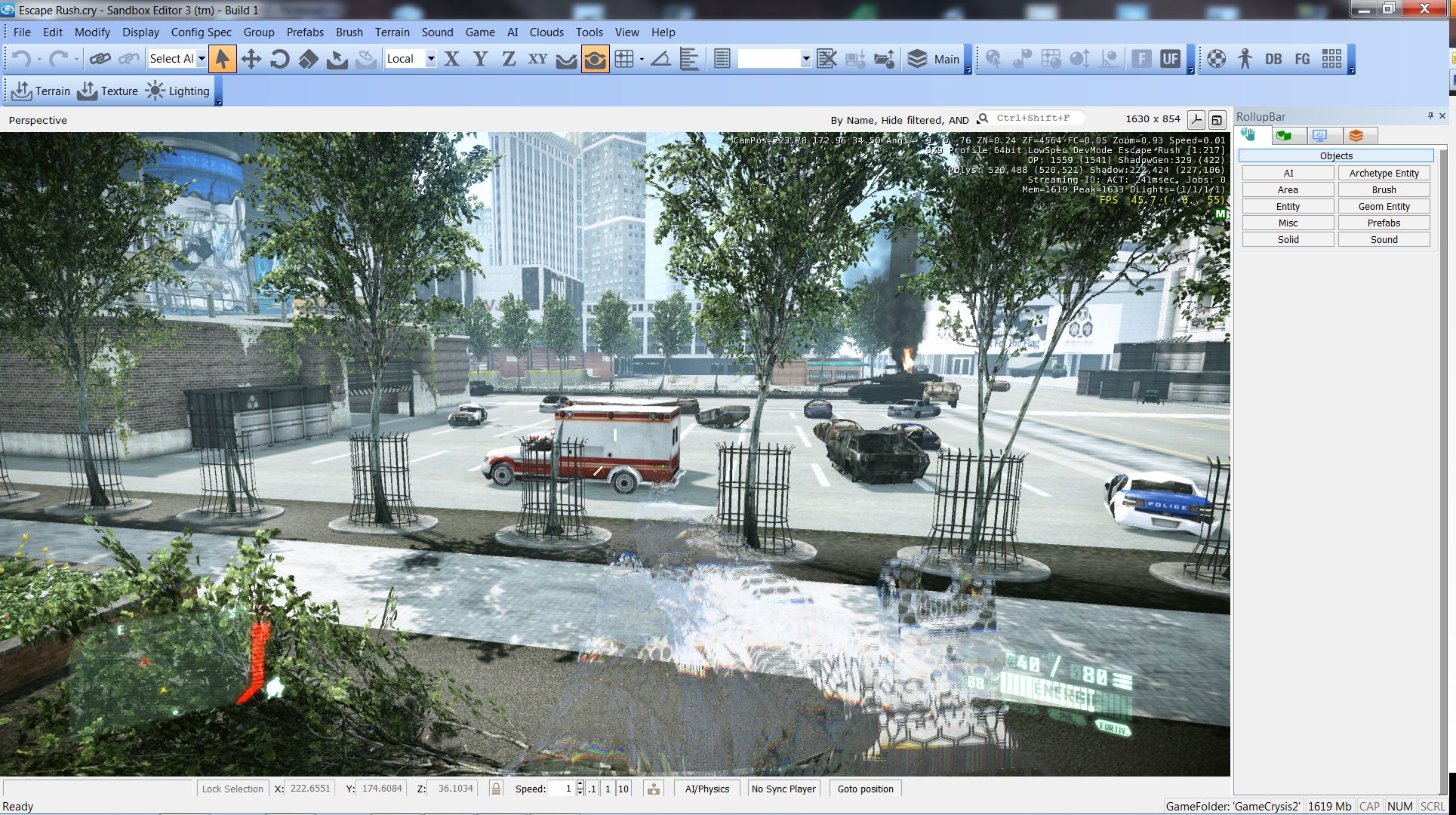Image resolution: width=1456 pixels, height=815 pixels.
Task: Lock movement to Y axis
Action: [x=481, y=59]
